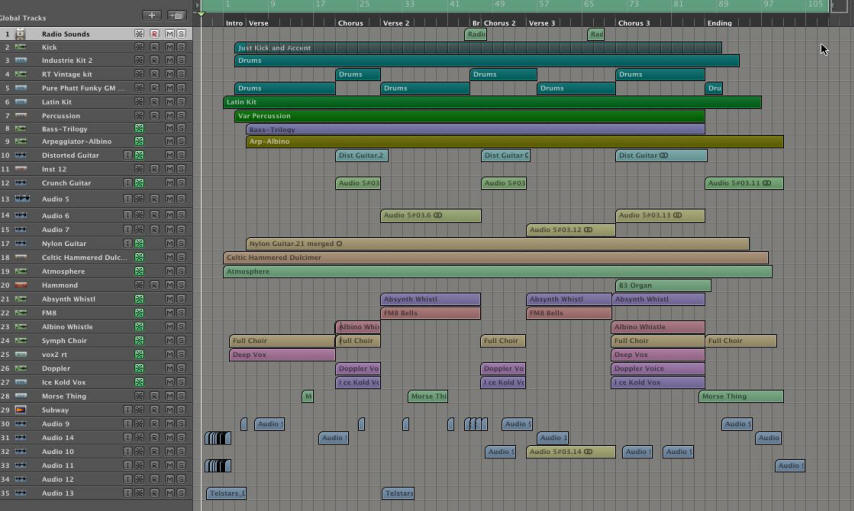
Task: Click the Kick track instrument icon
Action: pos(21,47)
